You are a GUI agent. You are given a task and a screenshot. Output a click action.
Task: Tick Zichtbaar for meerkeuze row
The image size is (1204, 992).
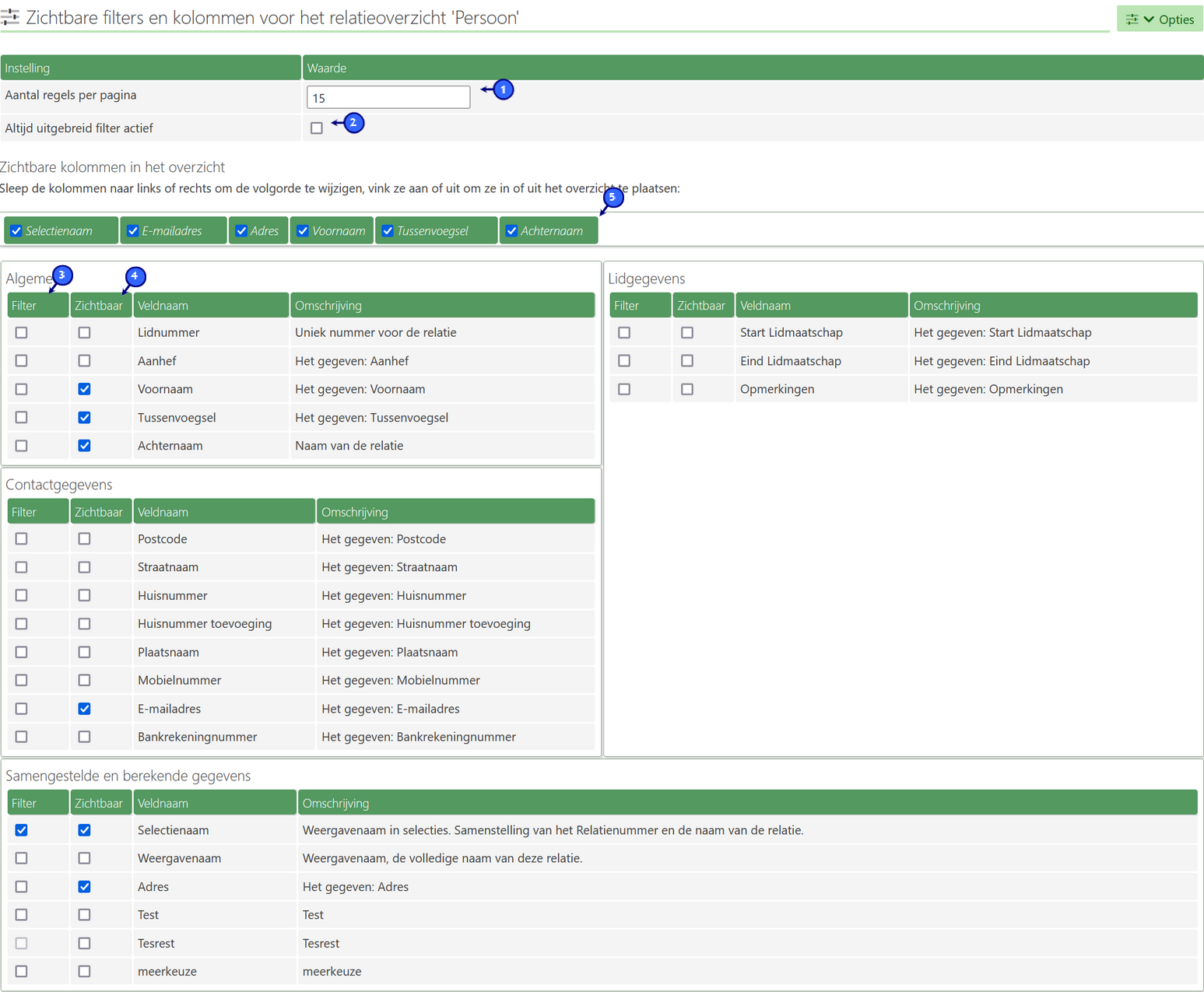click(x=84, y=971)
